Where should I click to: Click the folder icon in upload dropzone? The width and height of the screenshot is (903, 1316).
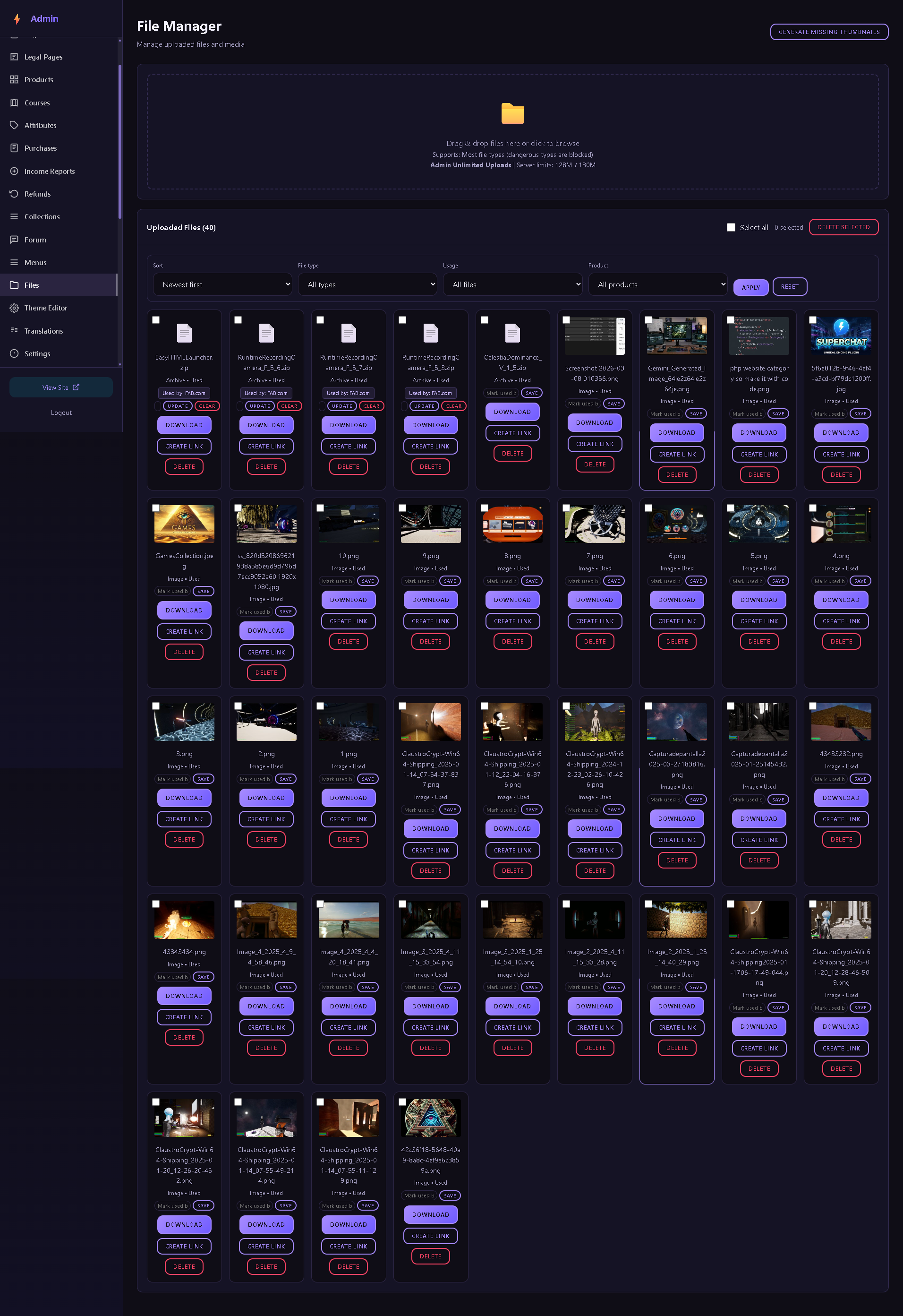click(512, 113)
